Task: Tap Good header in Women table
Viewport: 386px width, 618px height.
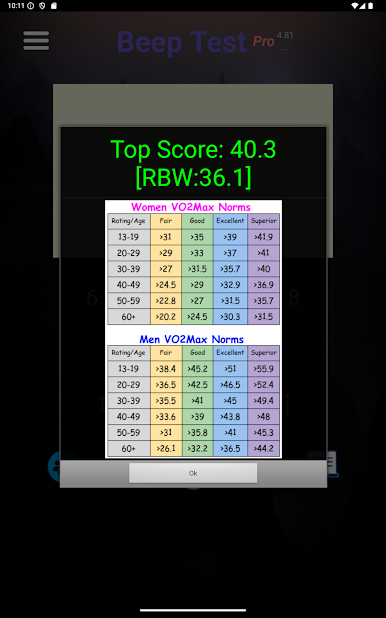Action: click(197, 221)
